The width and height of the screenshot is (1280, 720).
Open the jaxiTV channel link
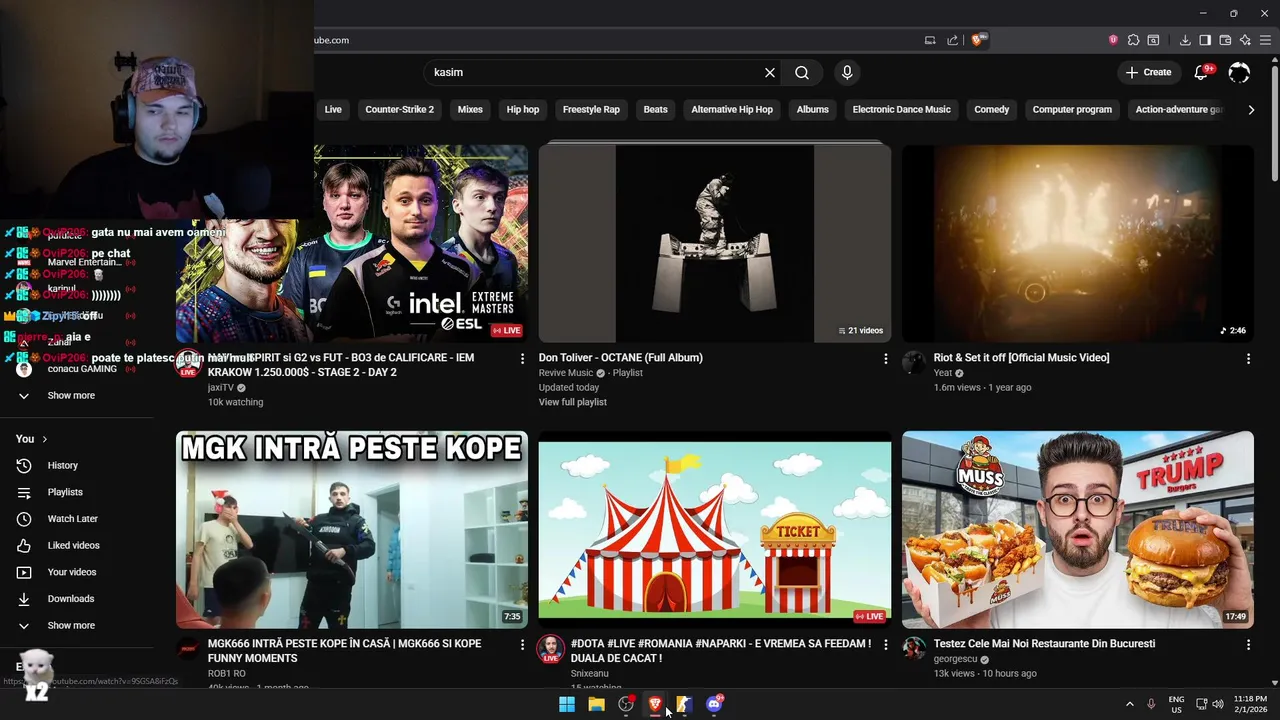(221, 387)
